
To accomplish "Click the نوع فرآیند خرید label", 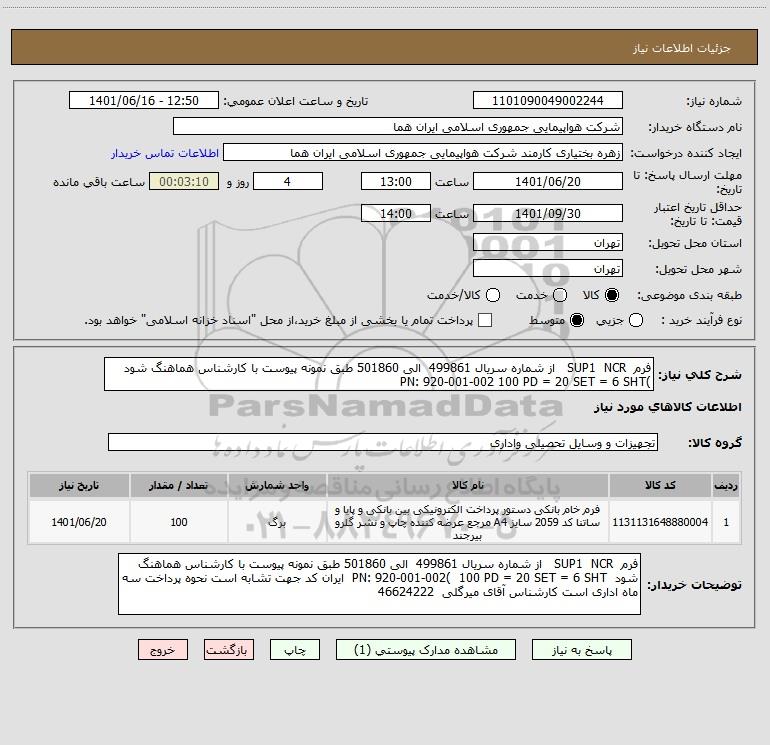I will click(701, 321).
